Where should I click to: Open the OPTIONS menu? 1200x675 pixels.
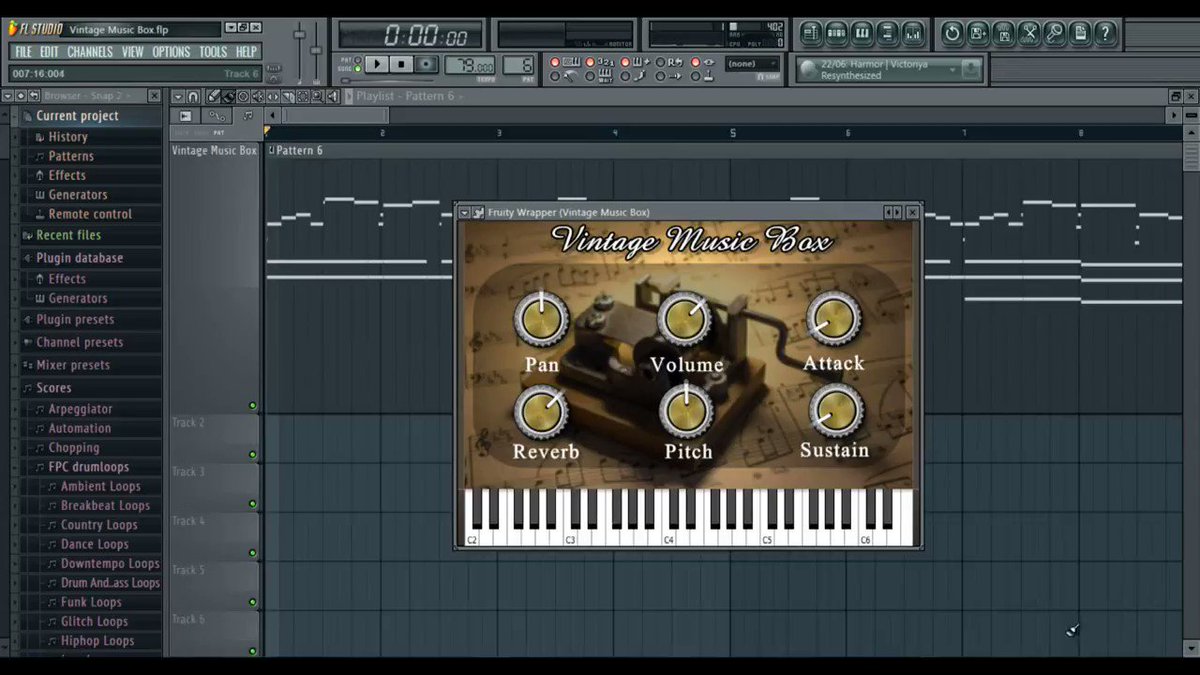coord(171,52)
